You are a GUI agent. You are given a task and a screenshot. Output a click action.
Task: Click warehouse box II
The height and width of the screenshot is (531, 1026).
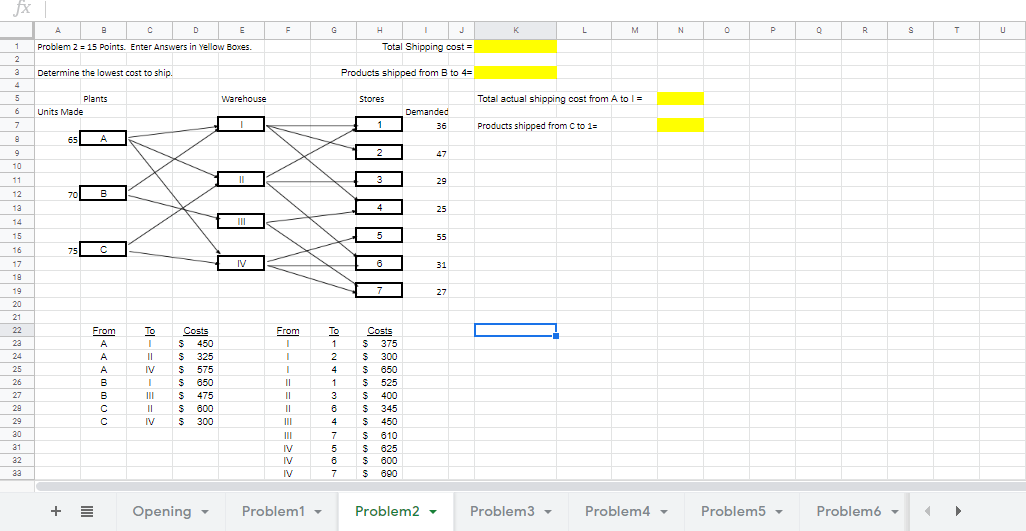coord(241,179)
